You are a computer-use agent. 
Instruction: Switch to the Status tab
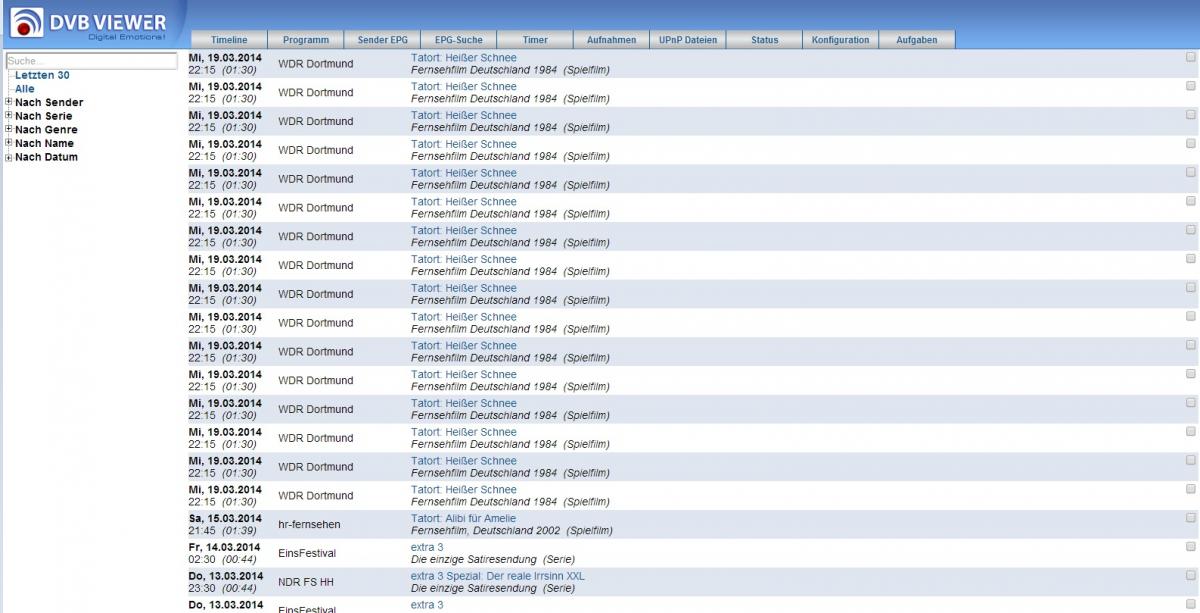click(x=764, y=40)
